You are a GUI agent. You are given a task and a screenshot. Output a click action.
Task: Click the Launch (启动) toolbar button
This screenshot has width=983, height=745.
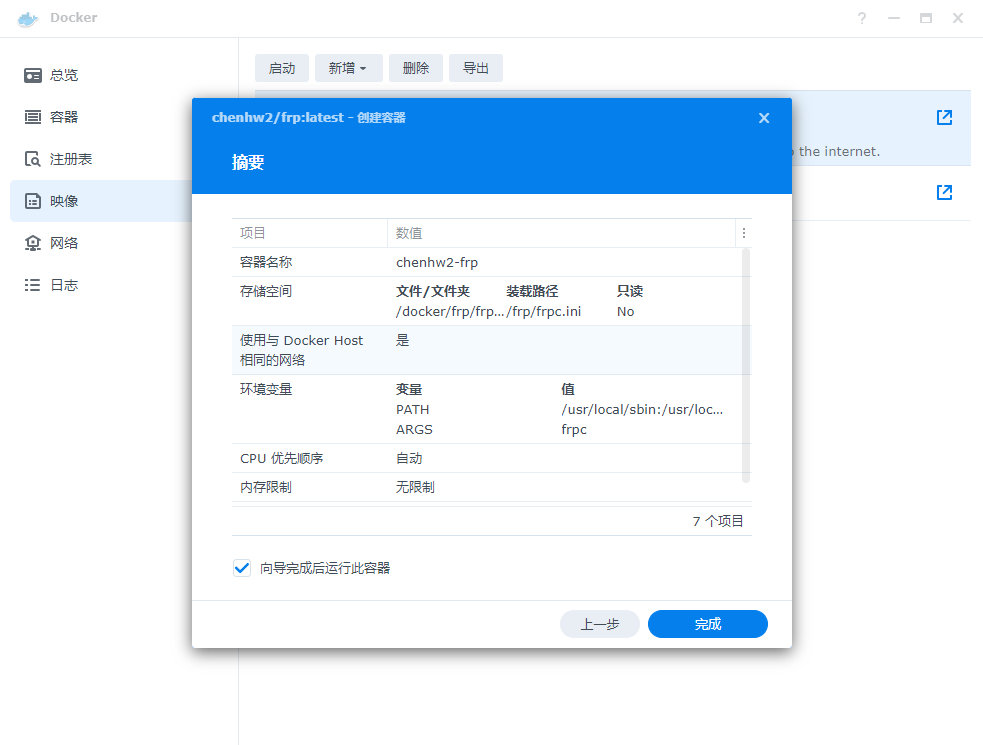pos(282,68)
